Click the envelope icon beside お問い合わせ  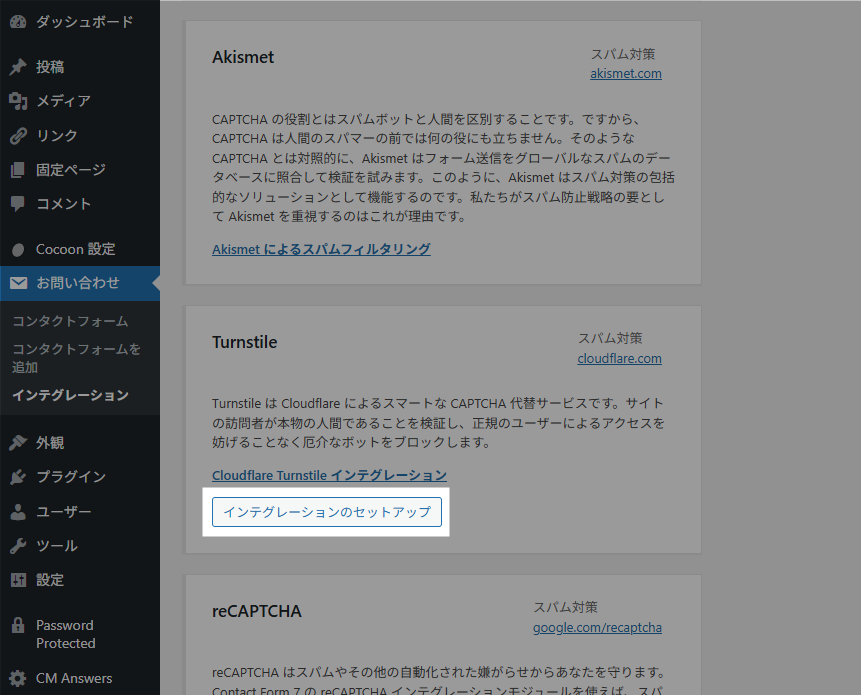point(18,283)
